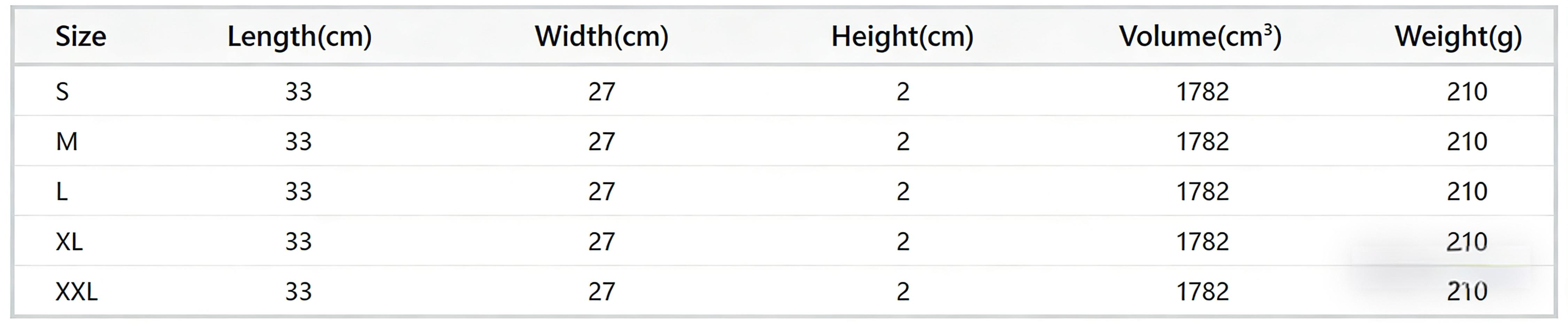Click the XL size row label
This screenshot has height=324, width=1568.
[69, 242]
